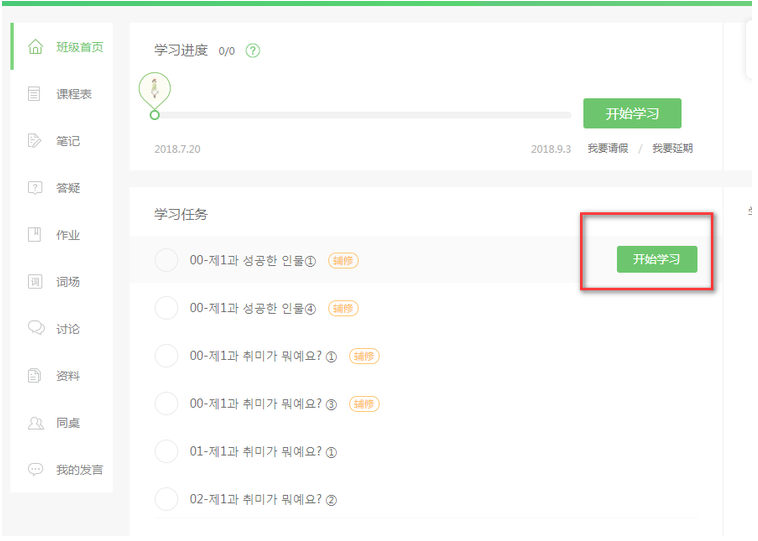758x541 pixels.
Task: Open the task 02-제1과 취미가 뭐예요? ②
Action: (263, 500)
